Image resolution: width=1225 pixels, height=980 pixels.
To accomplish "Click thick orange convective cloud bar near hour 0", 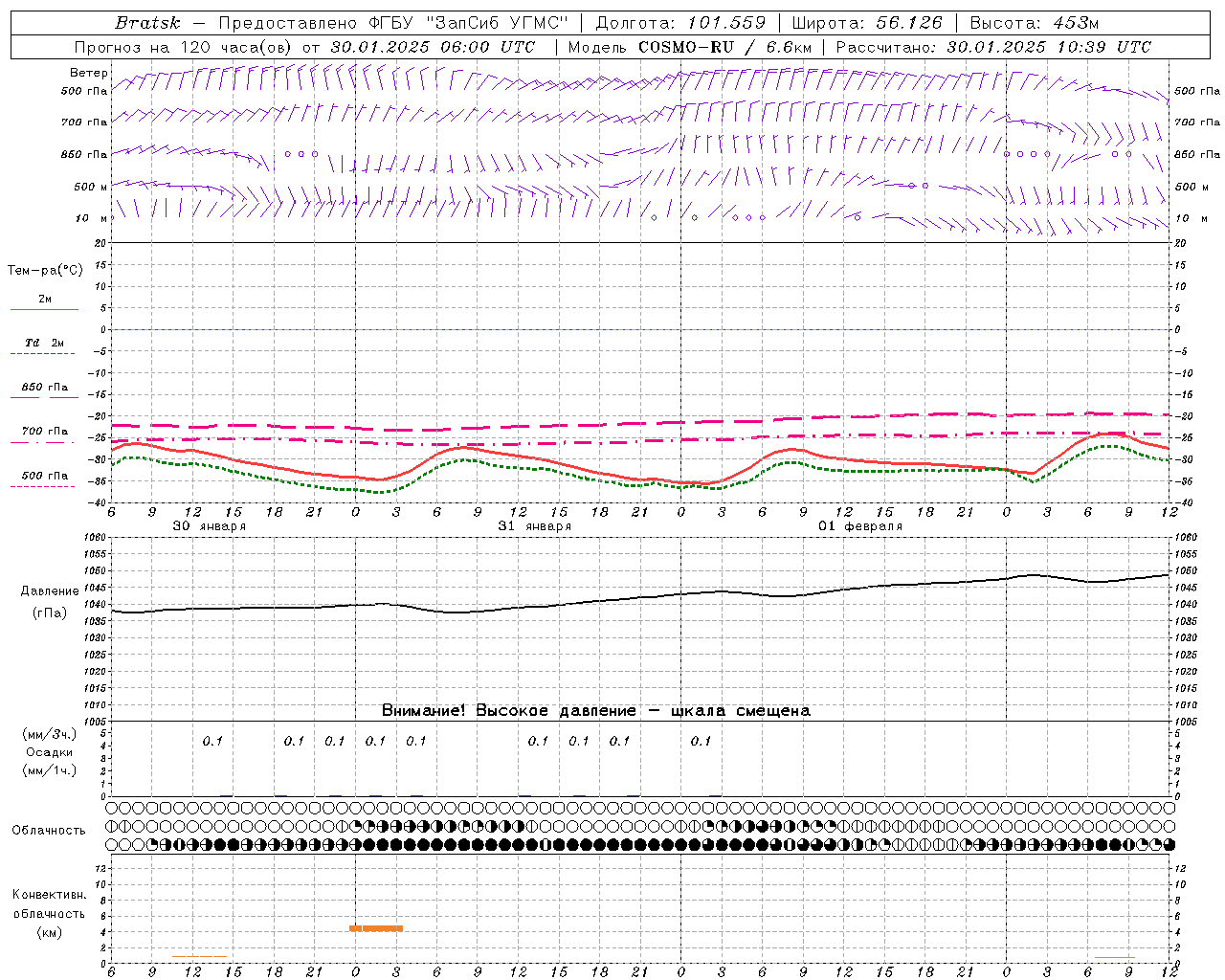I will pos(376,928).
